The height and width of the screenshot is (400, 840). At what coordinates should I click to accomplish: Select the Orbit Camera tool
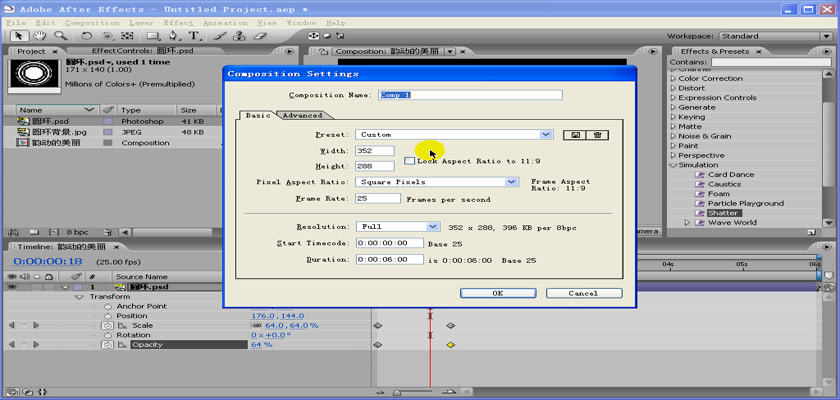107,36
